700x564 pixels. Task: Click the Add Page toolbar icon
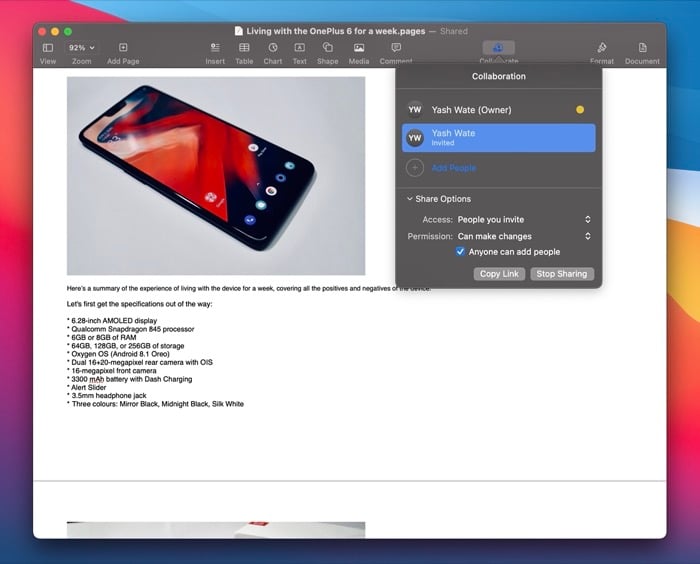click(x=123, y=48)
